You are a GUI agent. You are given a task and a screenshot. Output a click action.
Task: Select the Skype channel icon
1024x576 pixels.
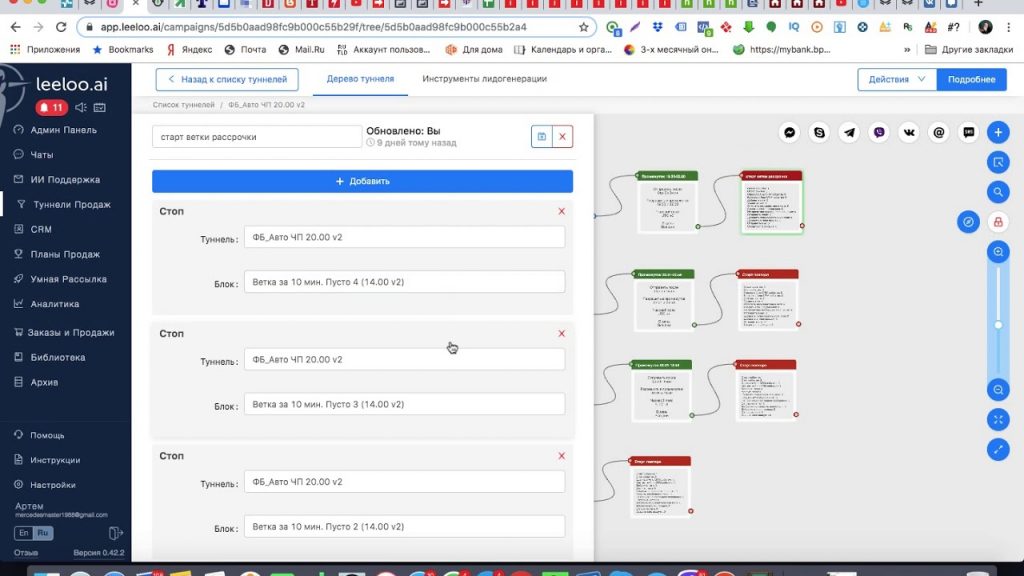(x=819, y=133)
